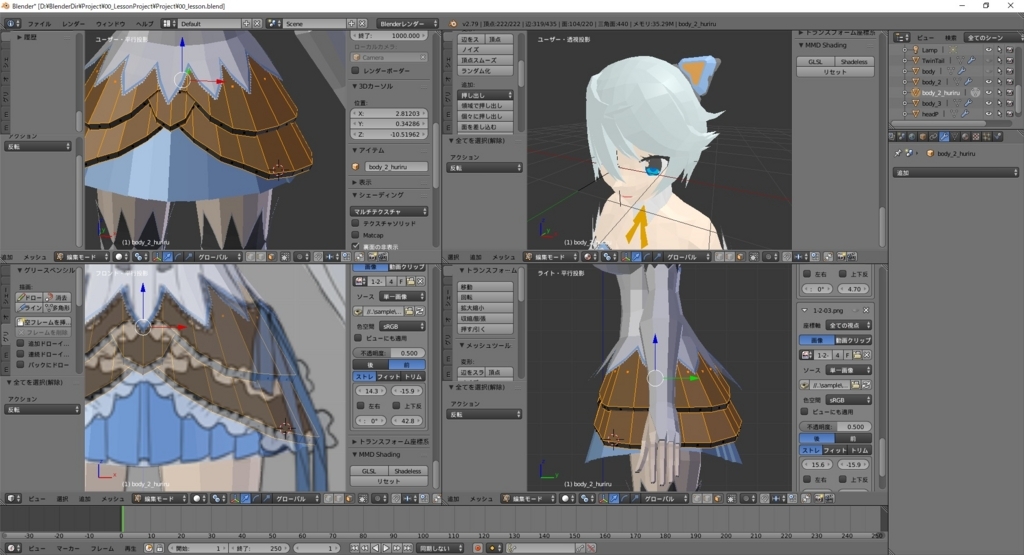Expand the body_2_huriru tree item
Viewport: 1024px width, 555px height.
point(905,93)
